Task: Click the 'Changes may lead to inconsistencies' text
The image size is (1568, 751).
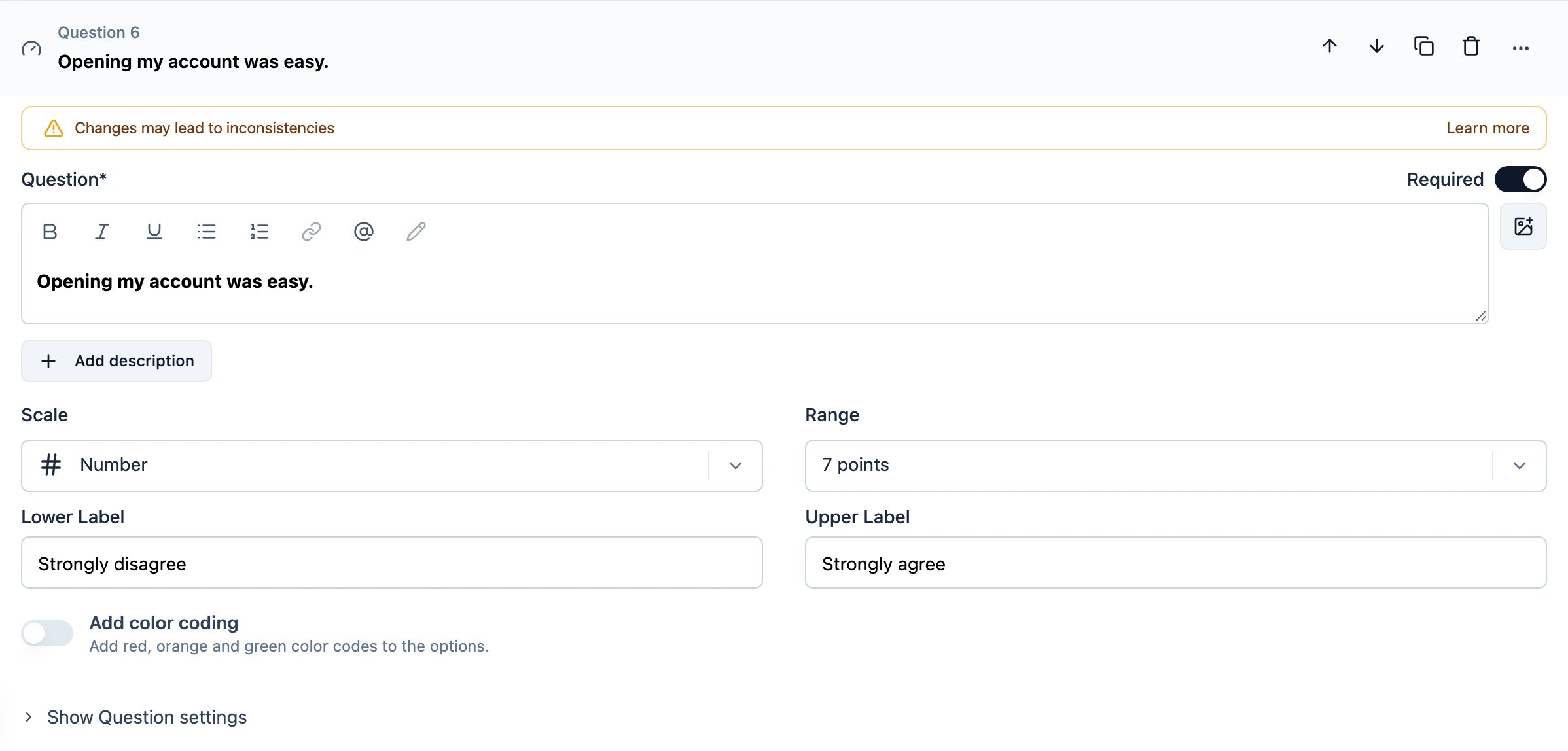Action: [x=204, y=128]
